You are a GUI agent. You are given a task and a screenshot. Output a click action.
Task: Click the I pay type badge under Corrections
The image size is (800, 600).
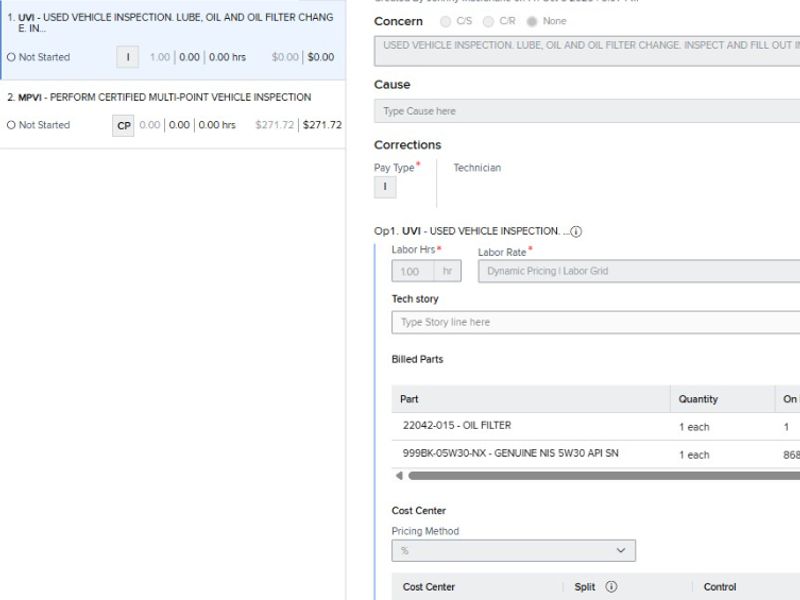(385, 187)
